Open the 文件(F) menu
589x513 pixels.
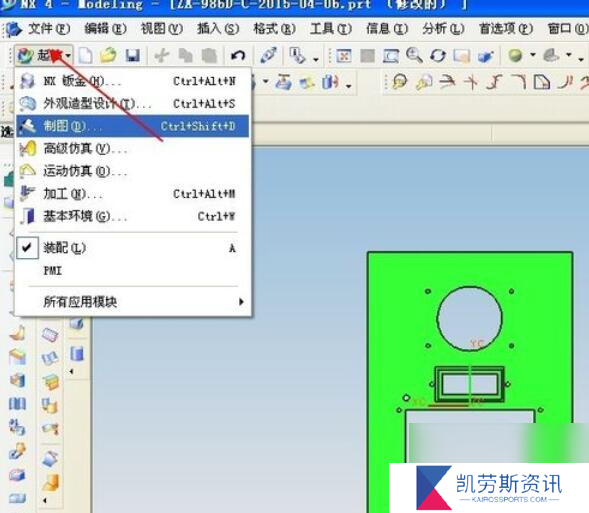click(49, 29)
